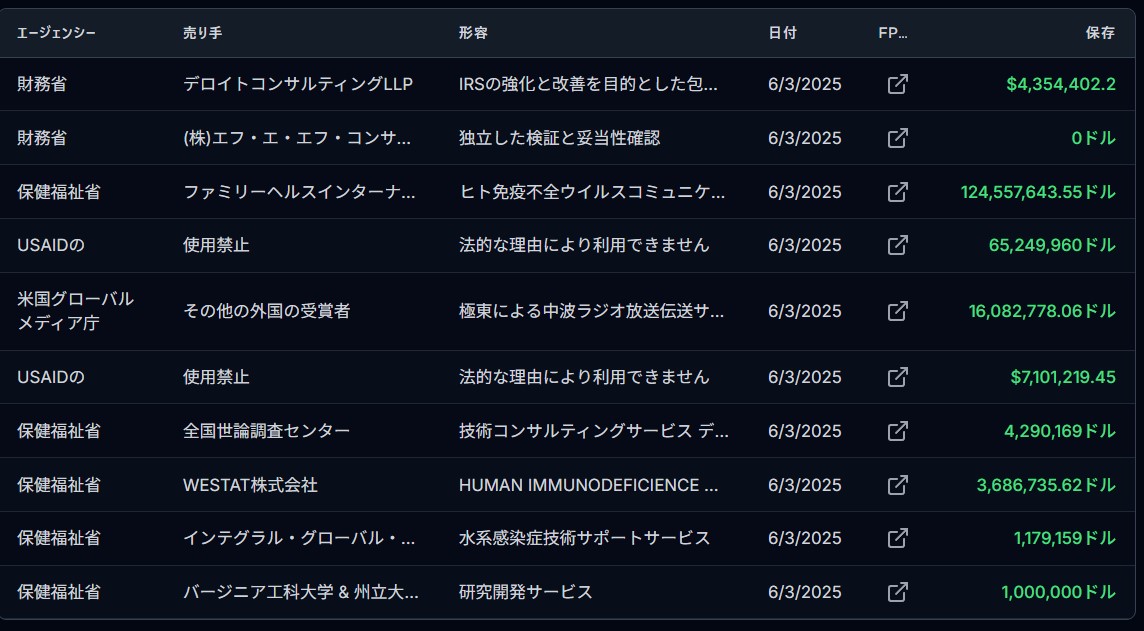Open external link for ファミリーヘルスインターナ row
Screen dimensions: 1144x631
click(897, 192)
